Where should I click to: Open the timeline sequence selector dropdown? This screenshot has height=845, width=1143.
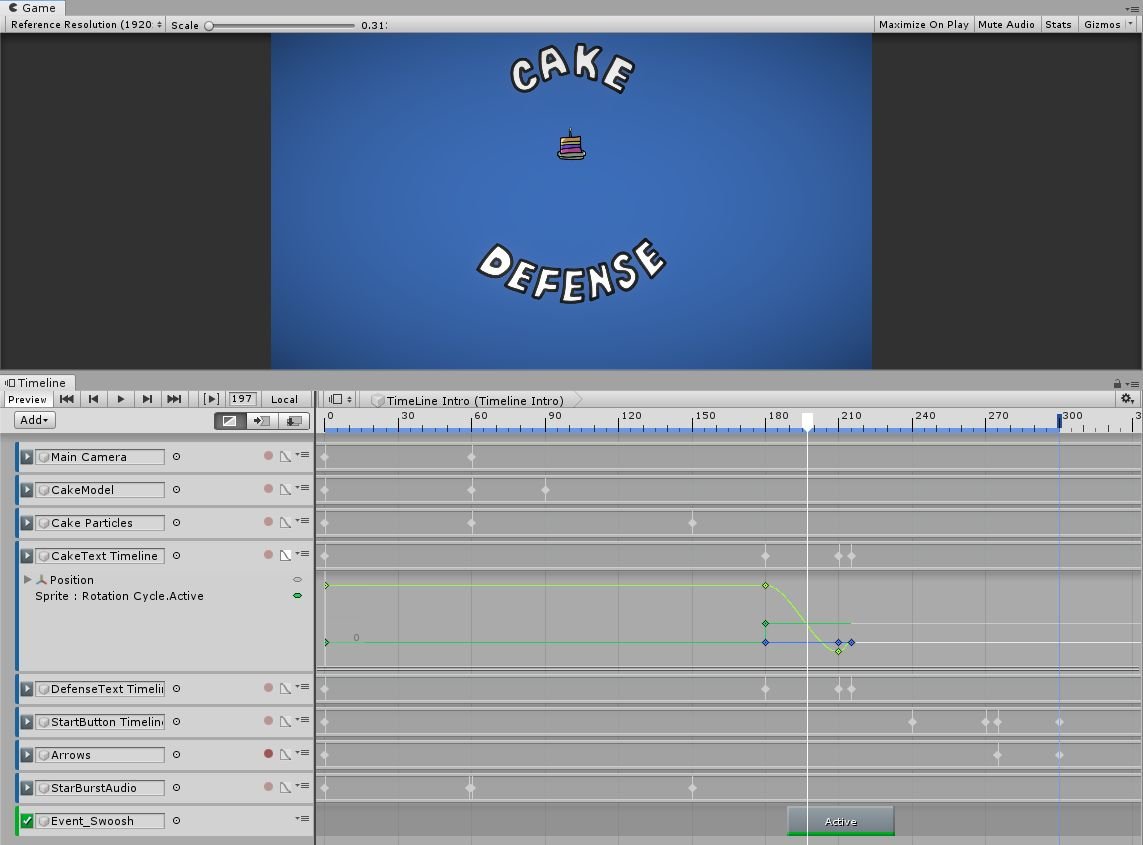[x=340, y=400]
